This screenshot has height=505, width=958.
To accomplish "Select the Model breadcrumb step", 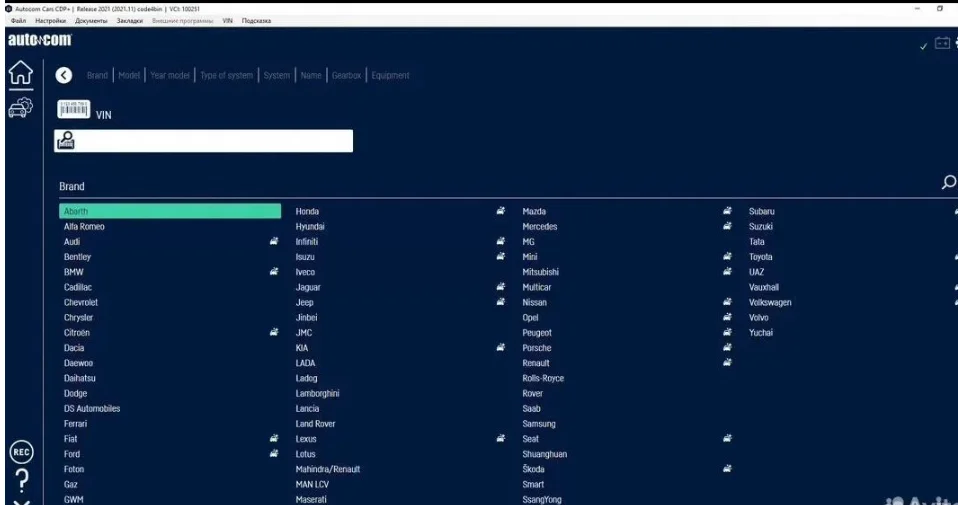I will [129, 75].
